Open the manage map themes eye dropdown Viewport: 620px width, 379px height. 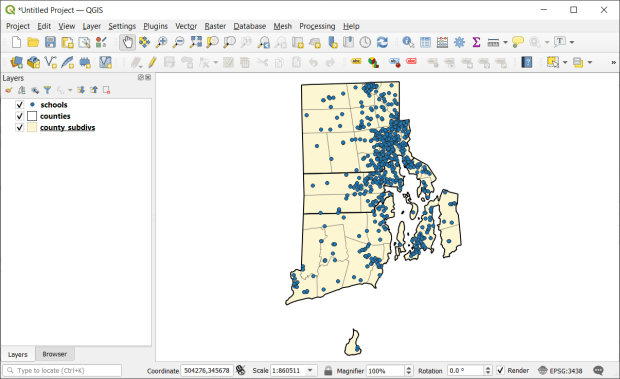coord(35,91)
